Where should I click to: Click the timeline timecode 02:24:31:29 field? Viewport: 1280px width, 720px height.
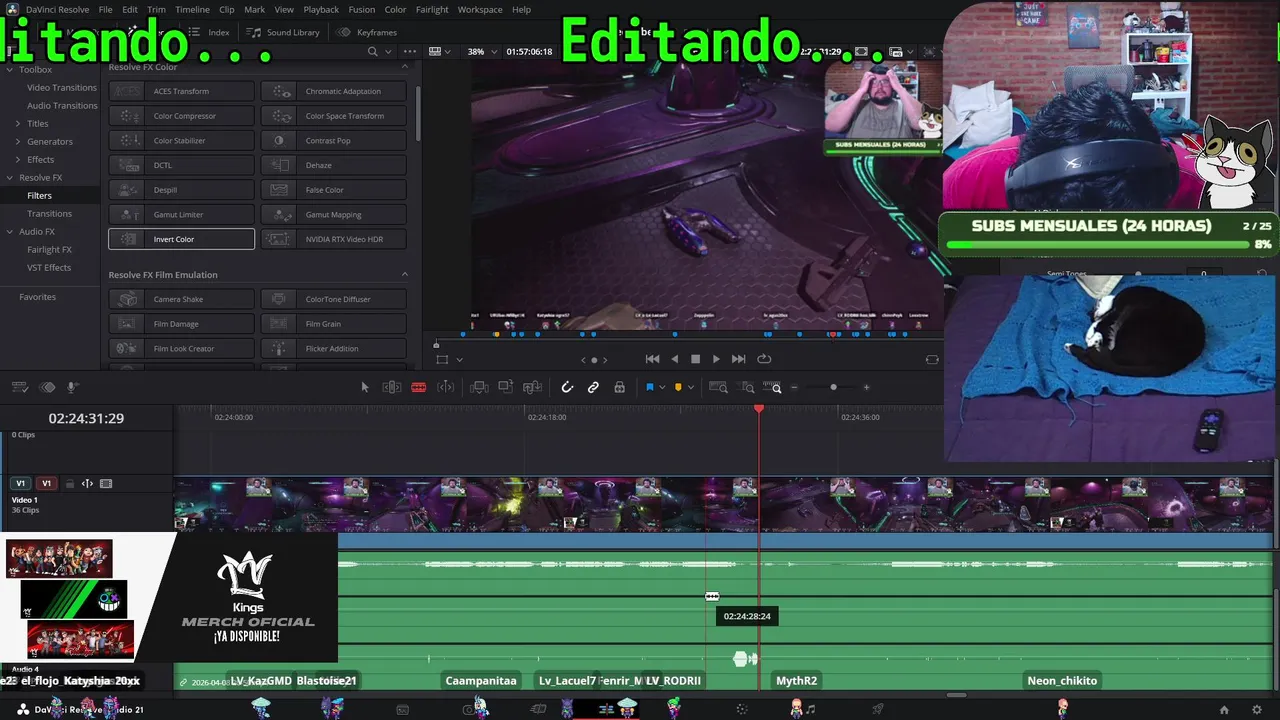click(86, 418)
